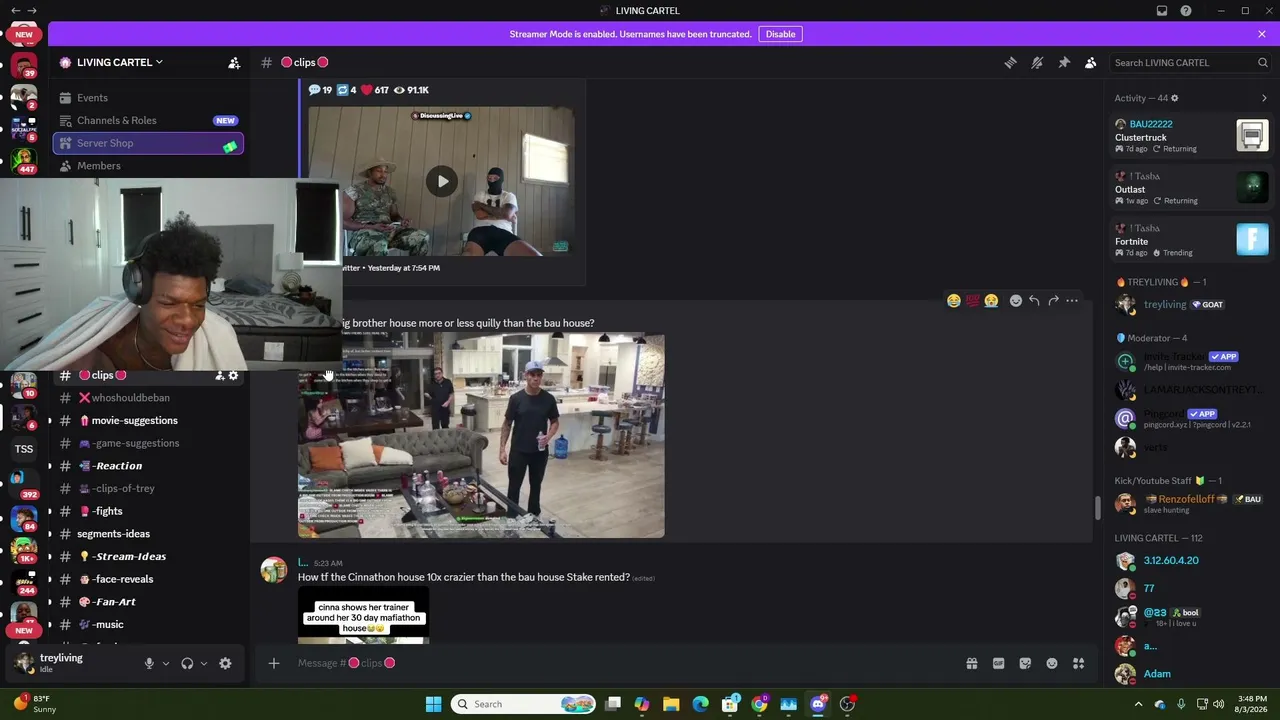Click member Adam in member list
This screenshot has width=1280, height=720.
tap(1191, 674)
